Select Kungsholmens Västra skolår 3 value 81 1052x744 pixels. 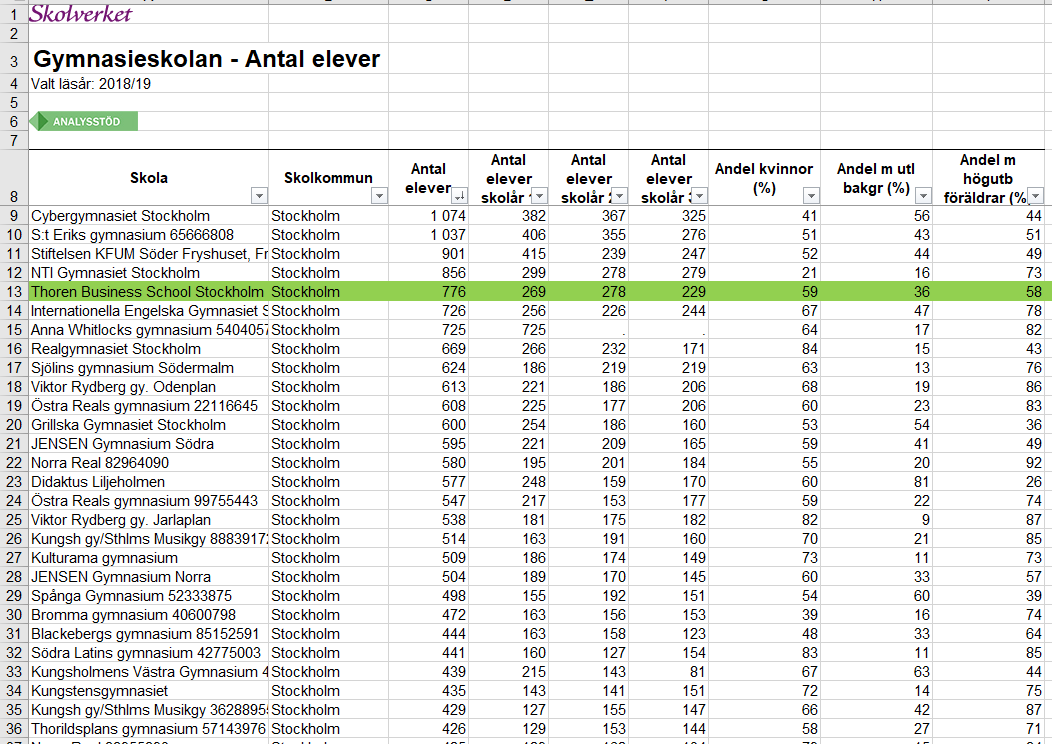tap(668, 672)
